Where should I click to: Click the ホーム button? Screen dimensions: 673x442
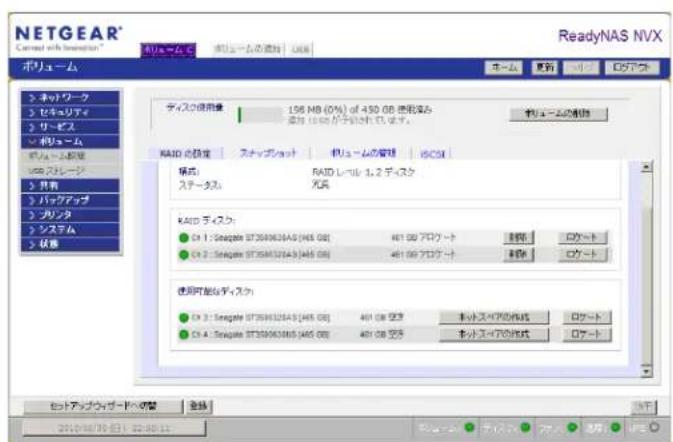tap(504, 67)
